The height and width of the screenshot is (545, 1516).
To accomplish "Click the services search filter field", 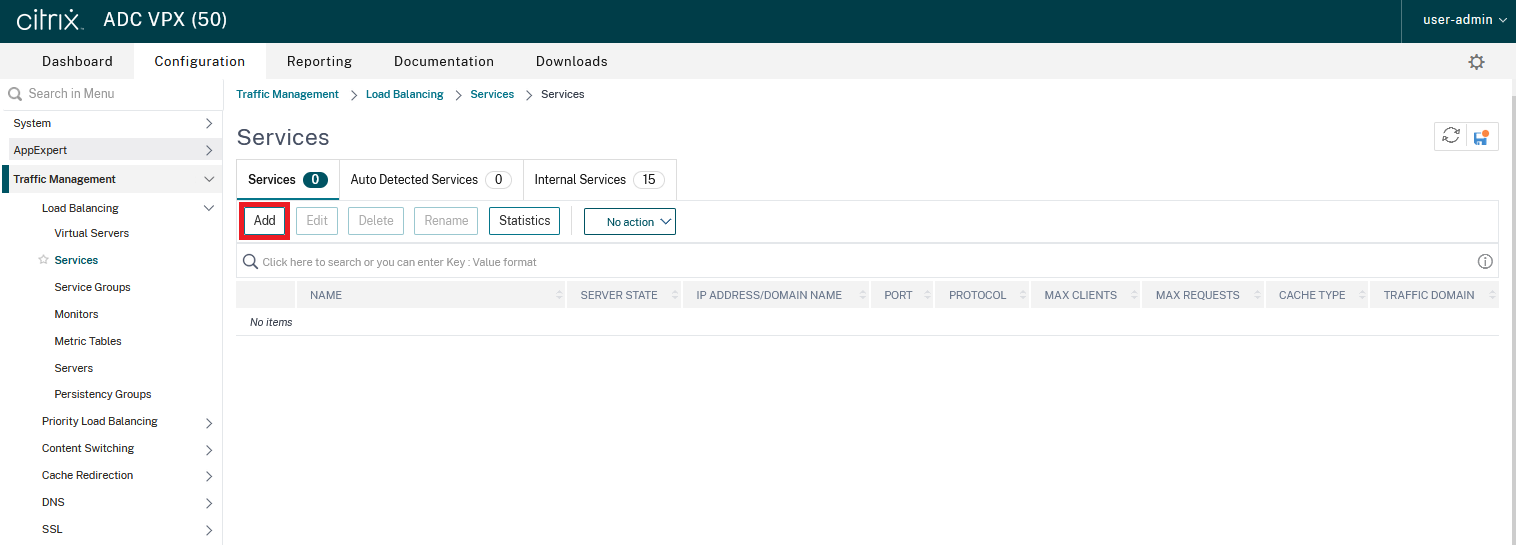I will coord(800,262).
